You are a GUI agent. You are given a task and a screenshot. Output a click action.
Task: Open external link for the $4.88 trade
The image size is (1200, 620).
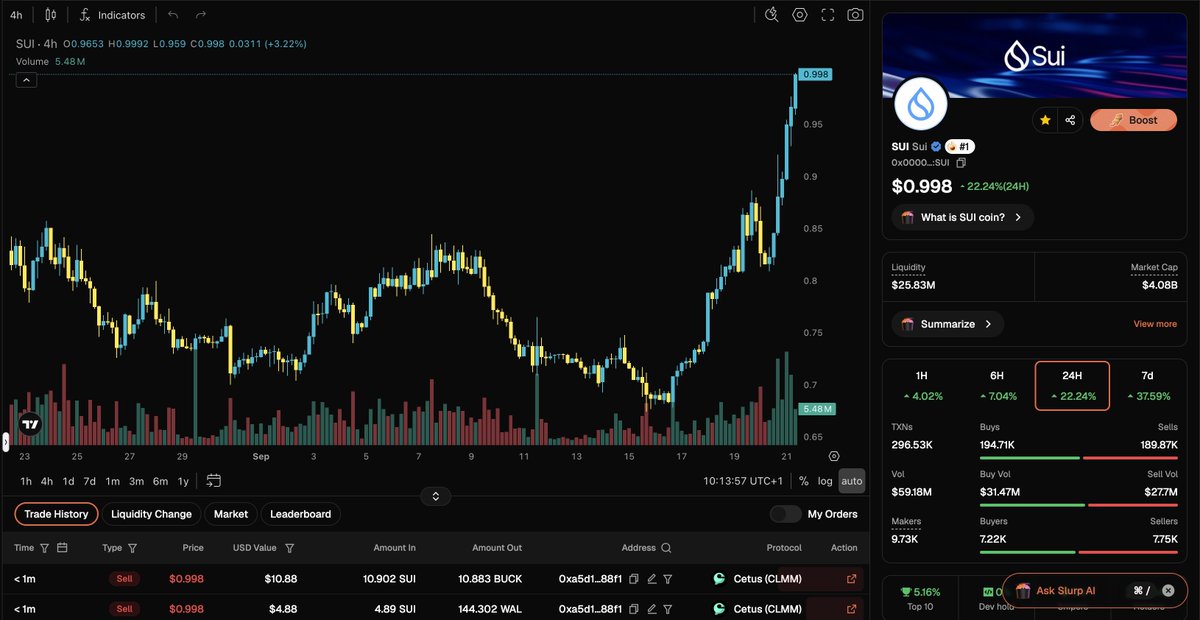[x=851, y=609]
